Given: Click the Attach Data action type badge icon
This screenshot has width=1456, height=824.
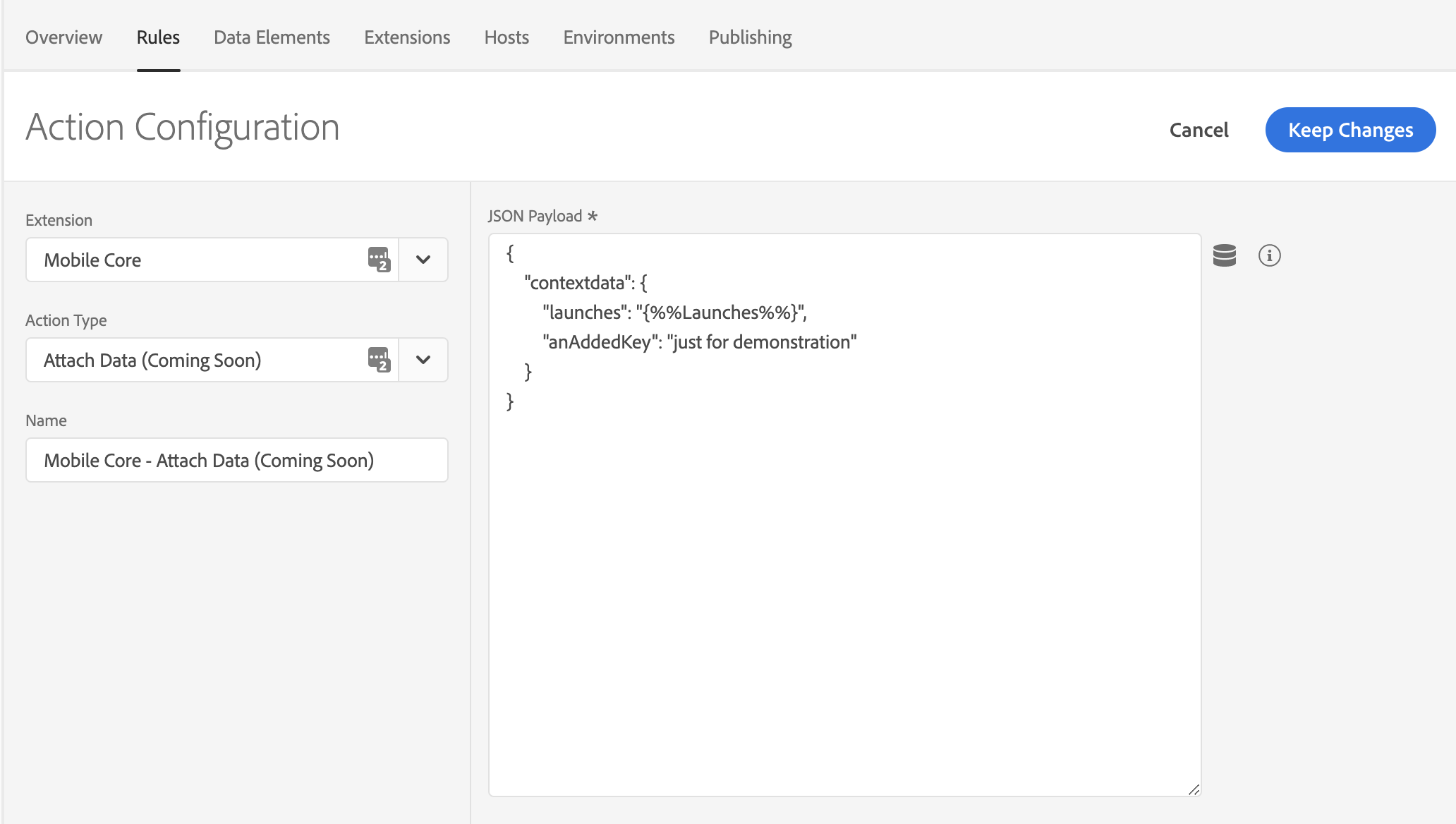Looking at the screenshot, I should 379,360.
